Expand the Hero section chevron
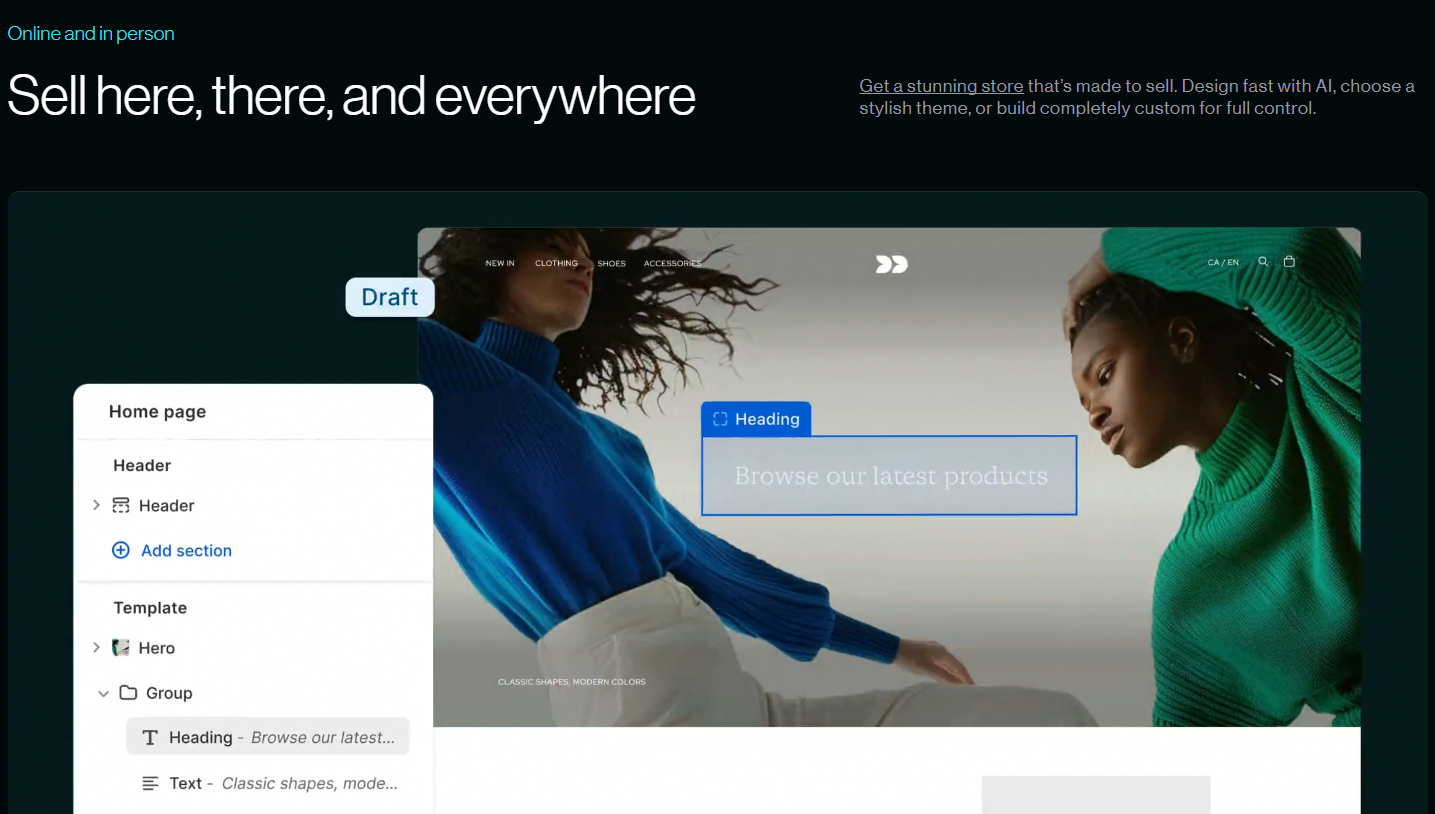Viewport: 1435px width, 814px height. pyautogui.click(x=96, y=648)
